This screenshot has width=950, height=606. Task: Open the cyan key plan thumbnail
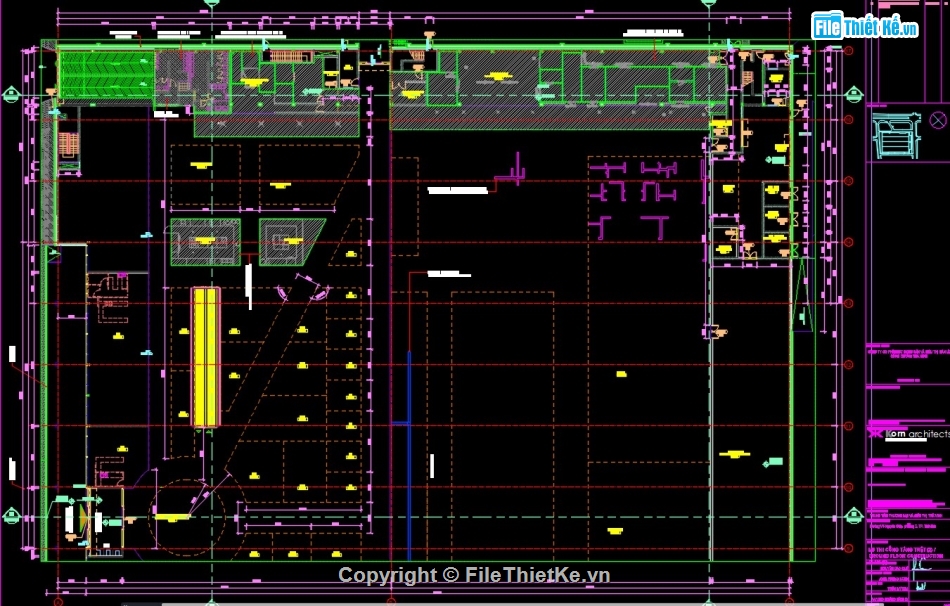tap(896, 135)
